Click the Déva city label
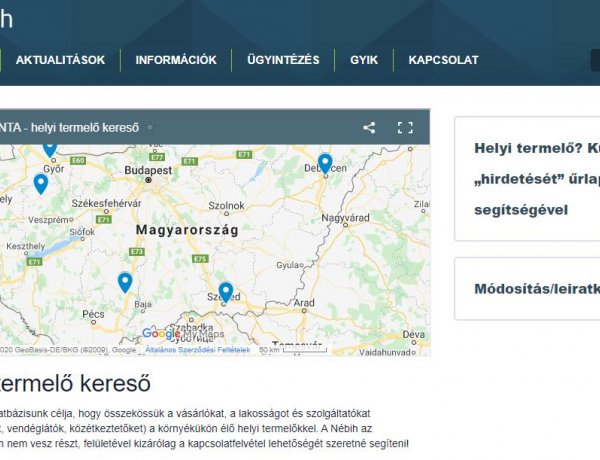The width and height of the screenshot is (600, 460). pos(414,334)
